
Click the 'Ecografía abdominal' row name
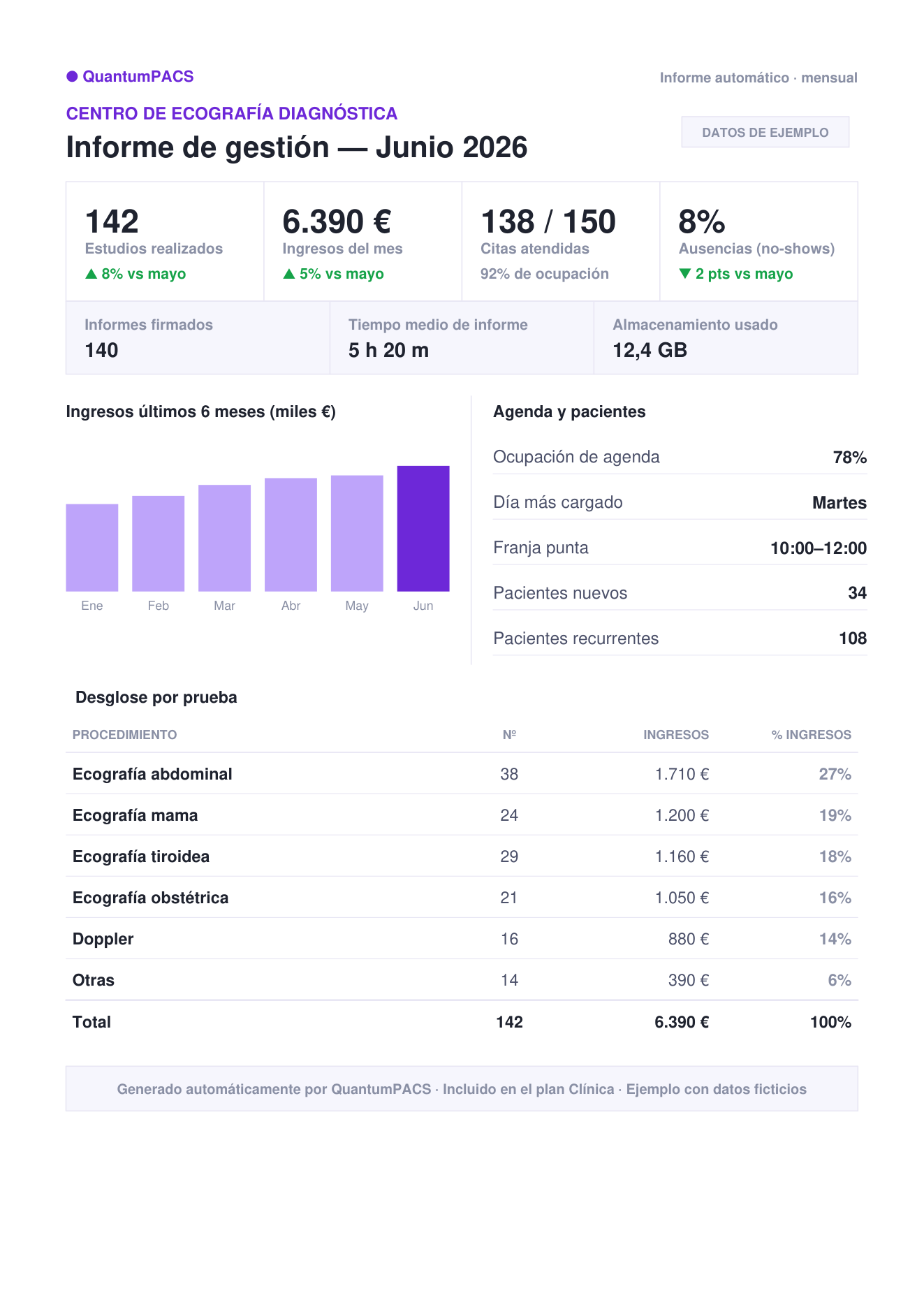coord(152,774)
